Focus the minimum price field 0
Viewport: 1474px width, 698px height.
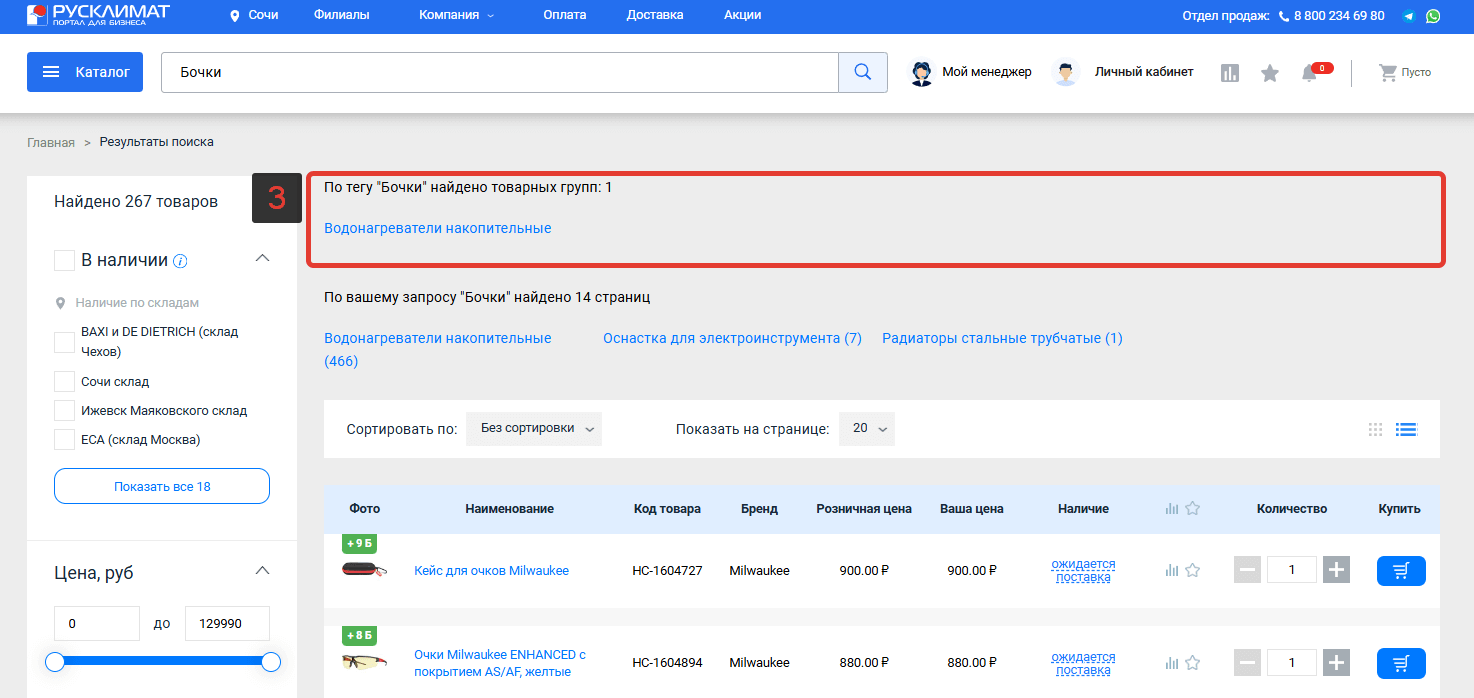pos(97,623)
